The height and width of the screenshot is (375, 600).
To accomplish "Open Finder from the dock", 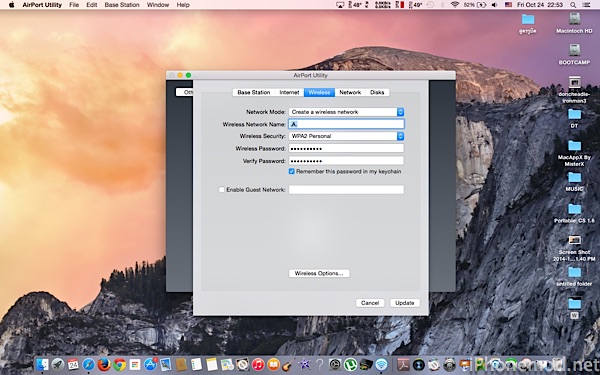I will point(42,365).
